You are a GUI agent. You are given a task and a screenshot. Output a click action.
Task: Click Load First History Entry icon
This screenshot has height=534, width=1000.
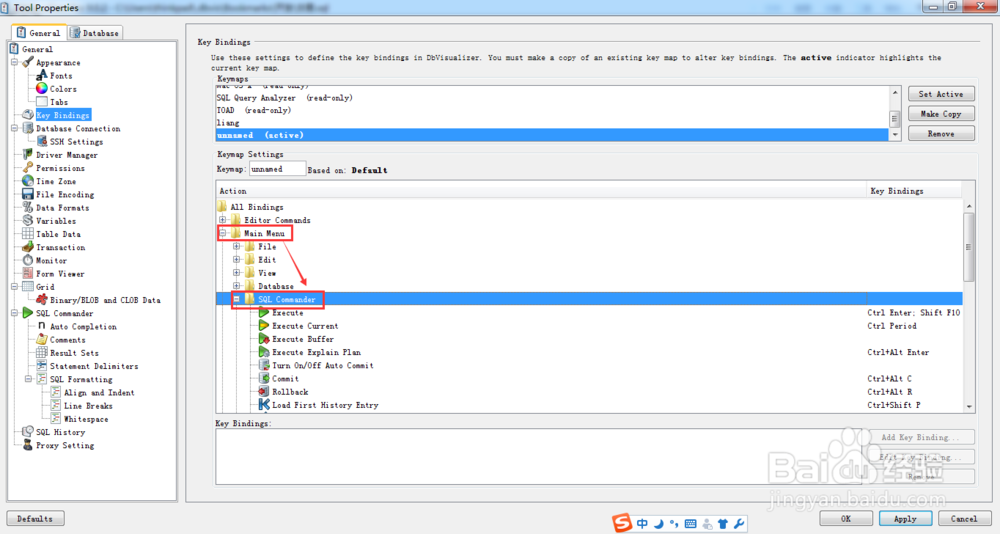263,405
